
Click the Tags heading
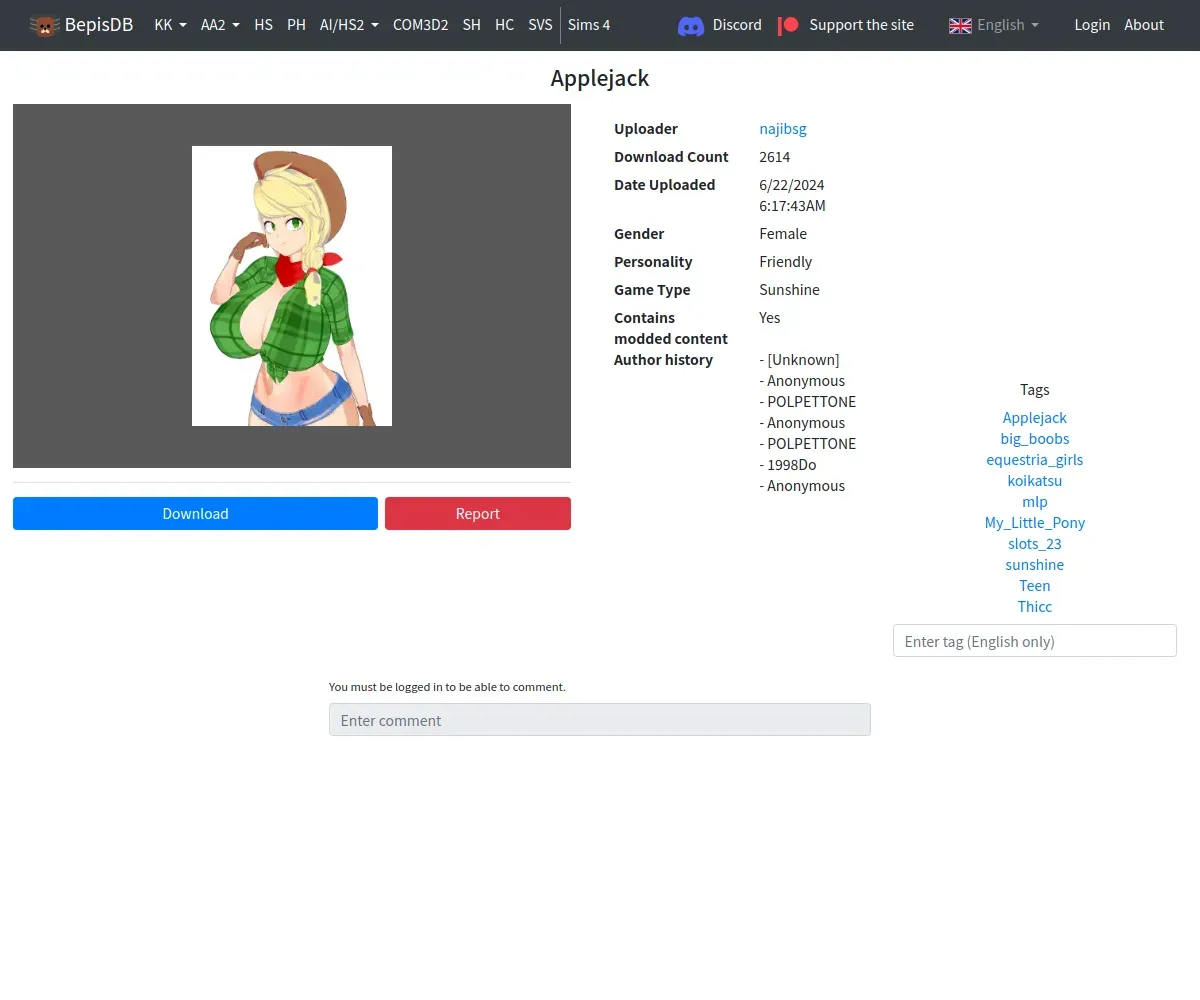1035,390
